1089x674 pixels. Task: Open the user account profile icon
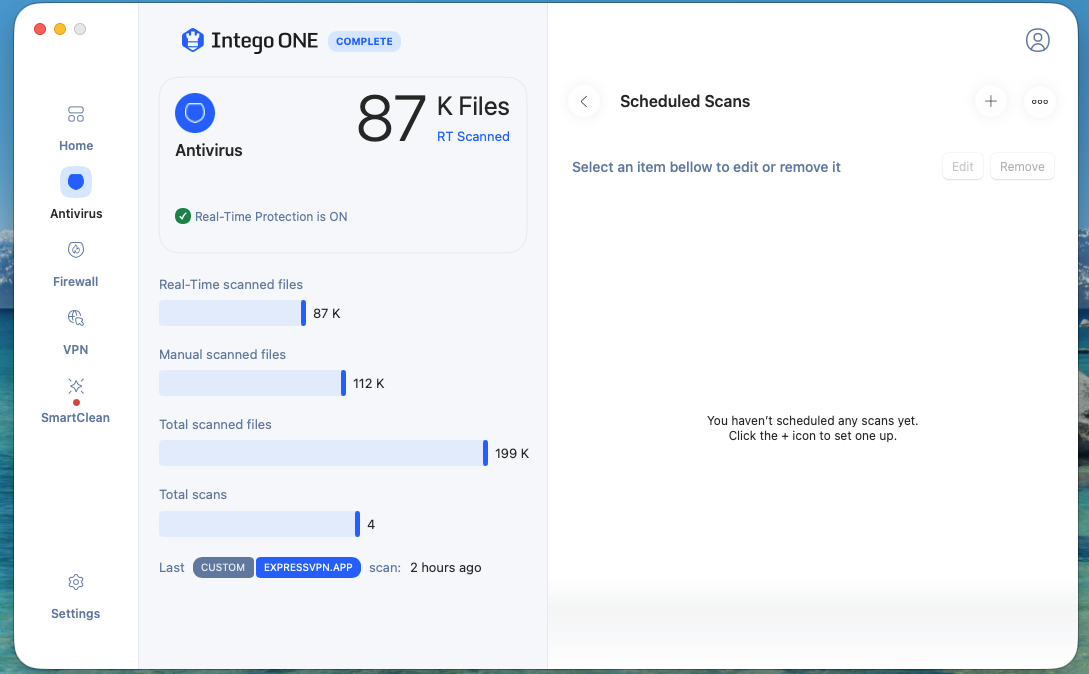click(x=1038, y=40)
